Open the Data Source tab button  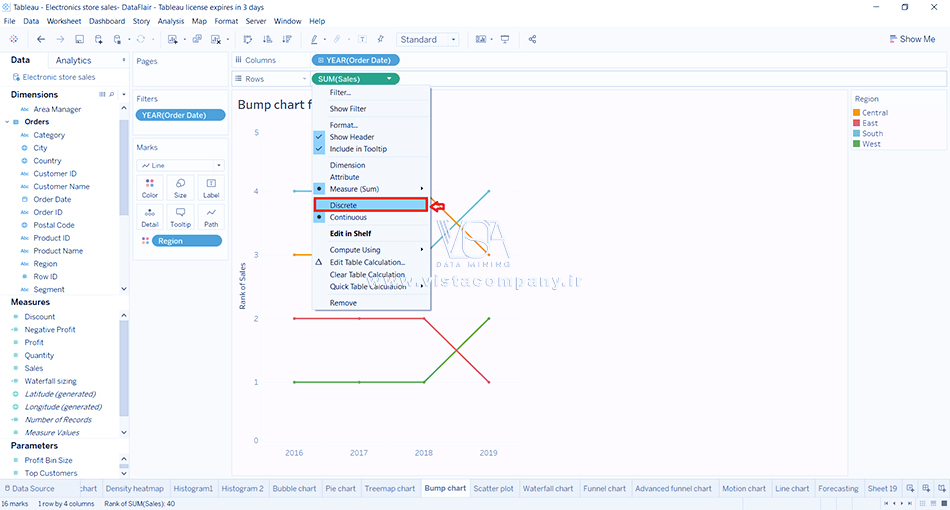[x=29, y=489]
